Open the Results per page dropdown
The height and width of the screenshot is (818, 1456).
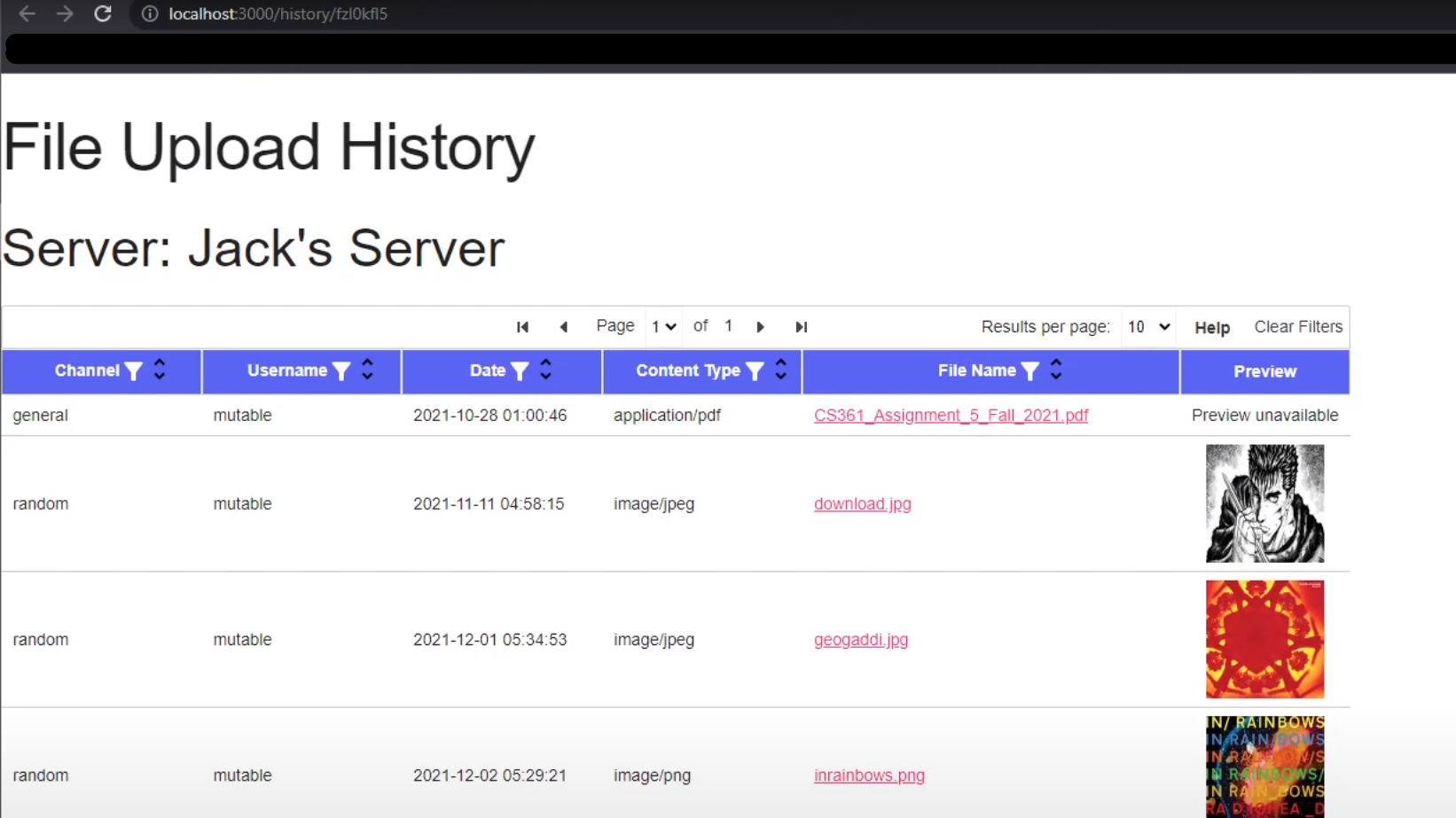pyautogui.click(x=1147, y=326)
